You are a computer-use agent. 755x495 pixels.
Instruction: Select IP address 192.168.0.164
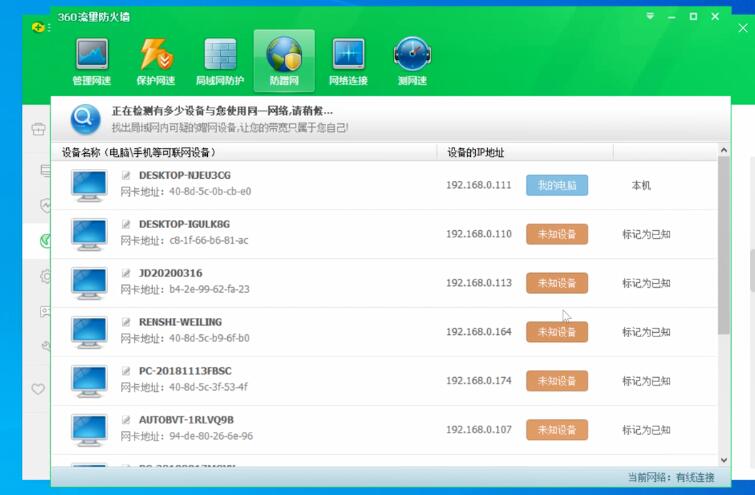479,332
